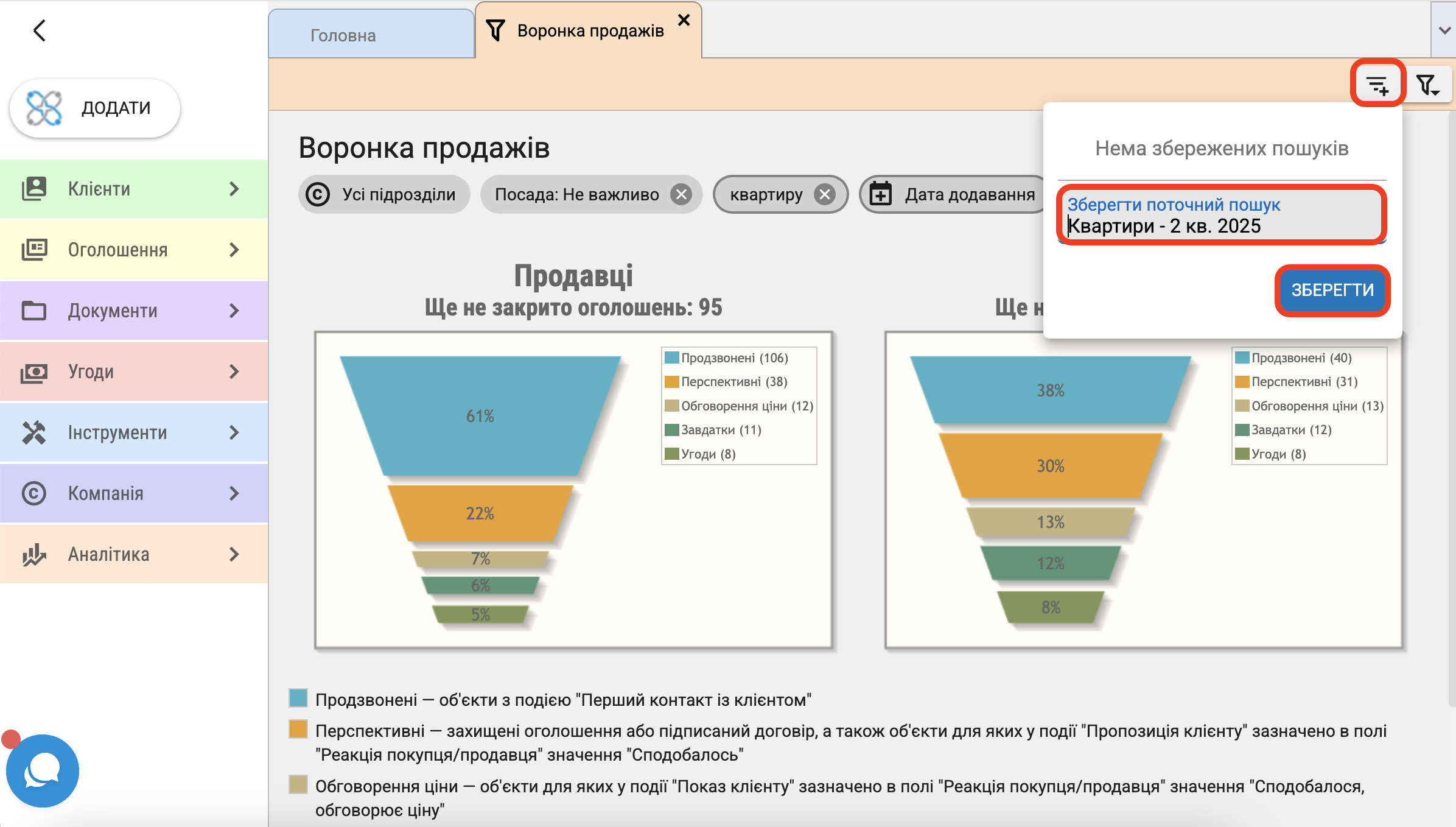Open the tabs dropdown arrow
The width and height of the screenshot is (1456, 827).
point(1444,30)
